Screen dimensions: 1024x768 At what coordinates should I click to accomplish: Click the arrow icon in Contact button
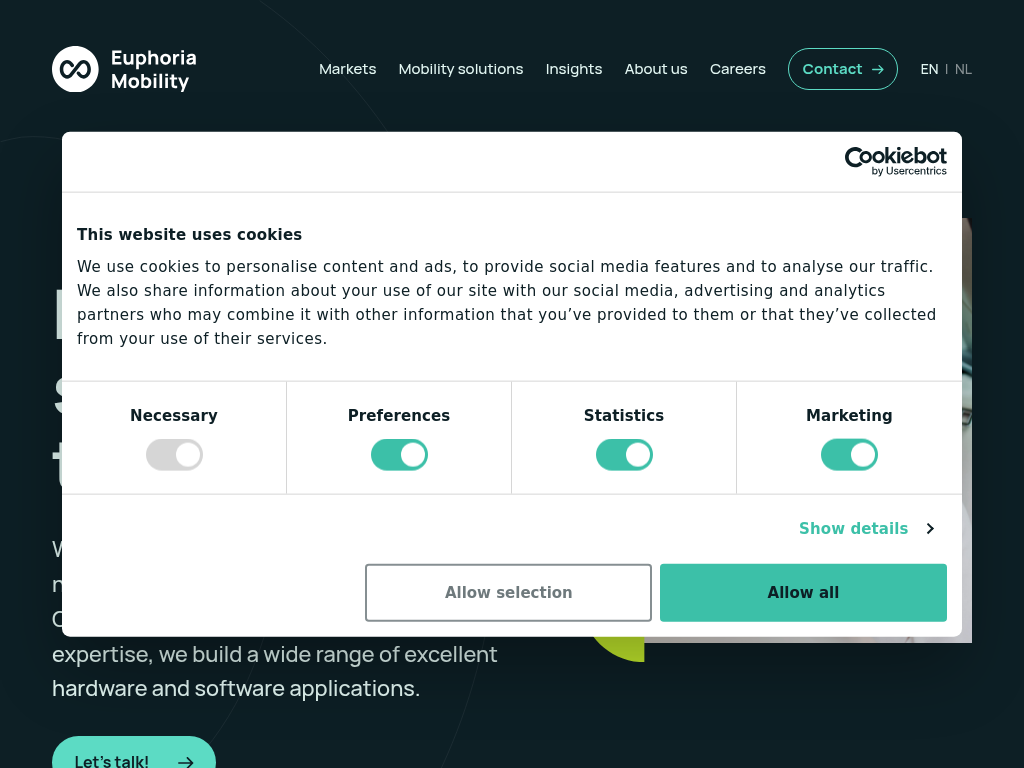point(877,69)
